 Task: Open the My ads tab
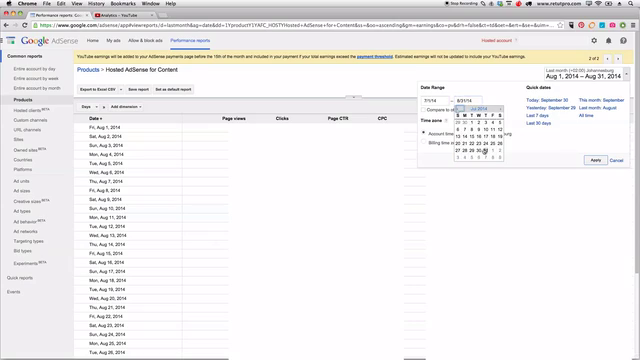click(x=113, y=40)
